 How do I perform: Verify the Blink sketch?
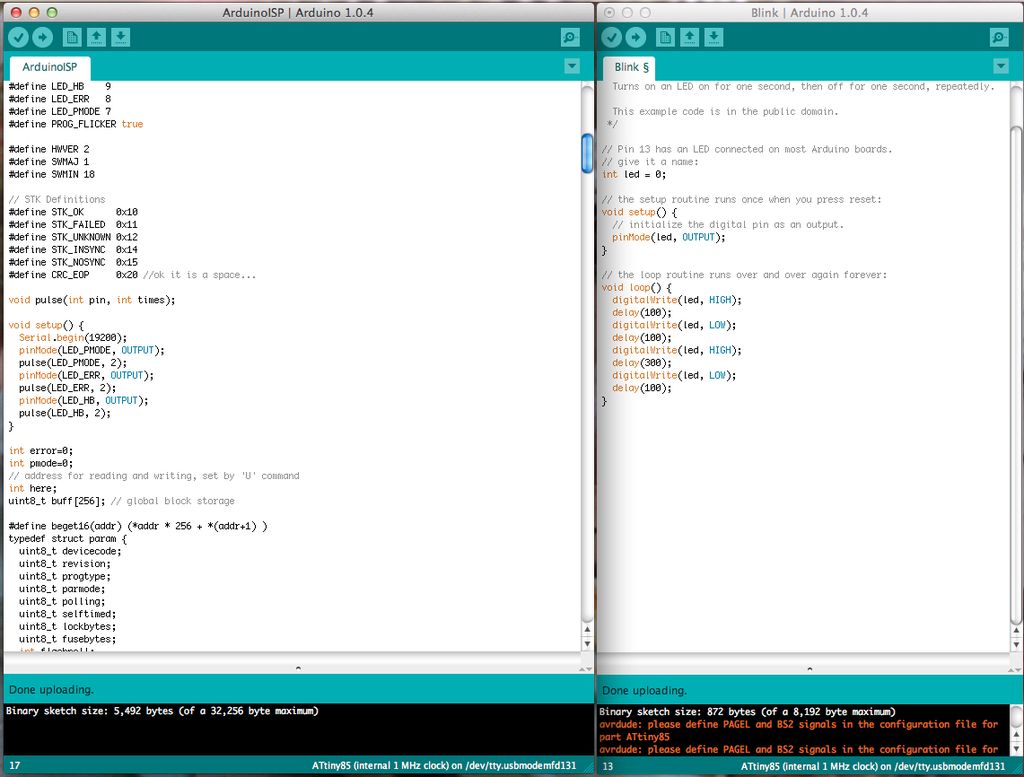[x=611, y=37]
